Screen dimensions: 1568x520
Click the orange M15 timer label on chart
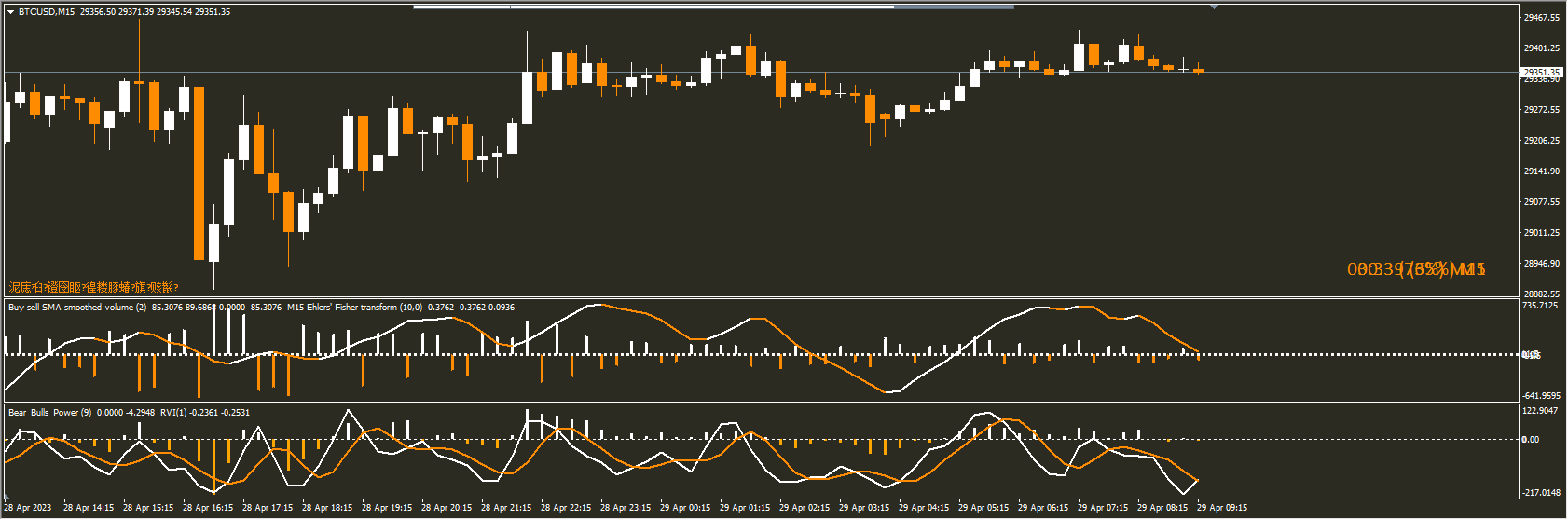[x=1416, y=269]
